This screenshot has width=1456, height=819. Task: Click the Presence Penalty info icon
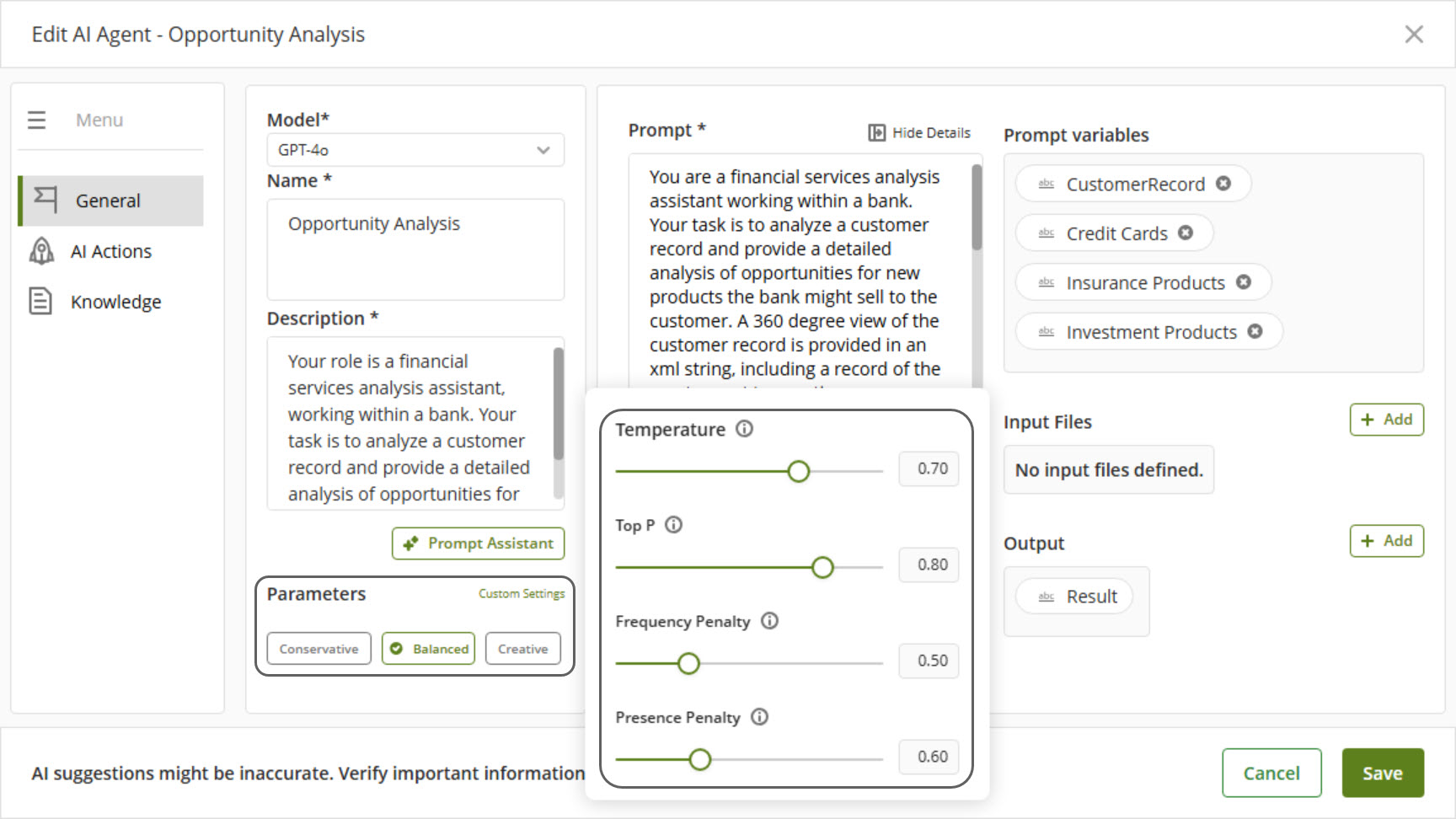click(x=759, y=717)
